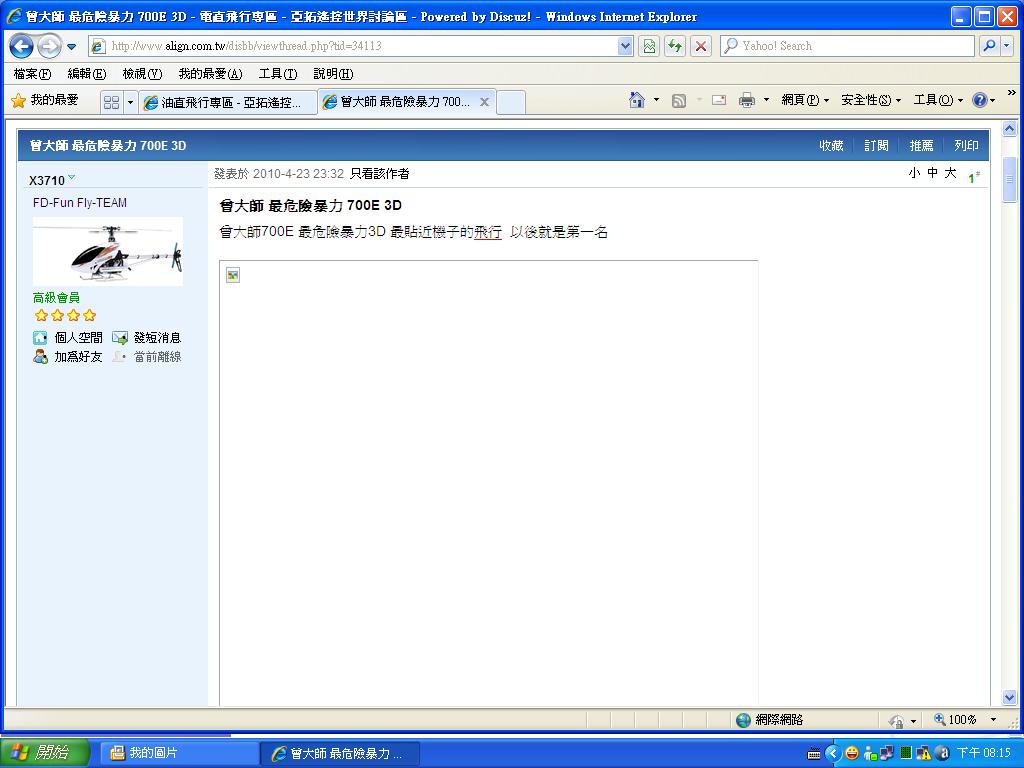1024x768 pixels.
Task: Click the post number 1# link
Action: point(974,177)
